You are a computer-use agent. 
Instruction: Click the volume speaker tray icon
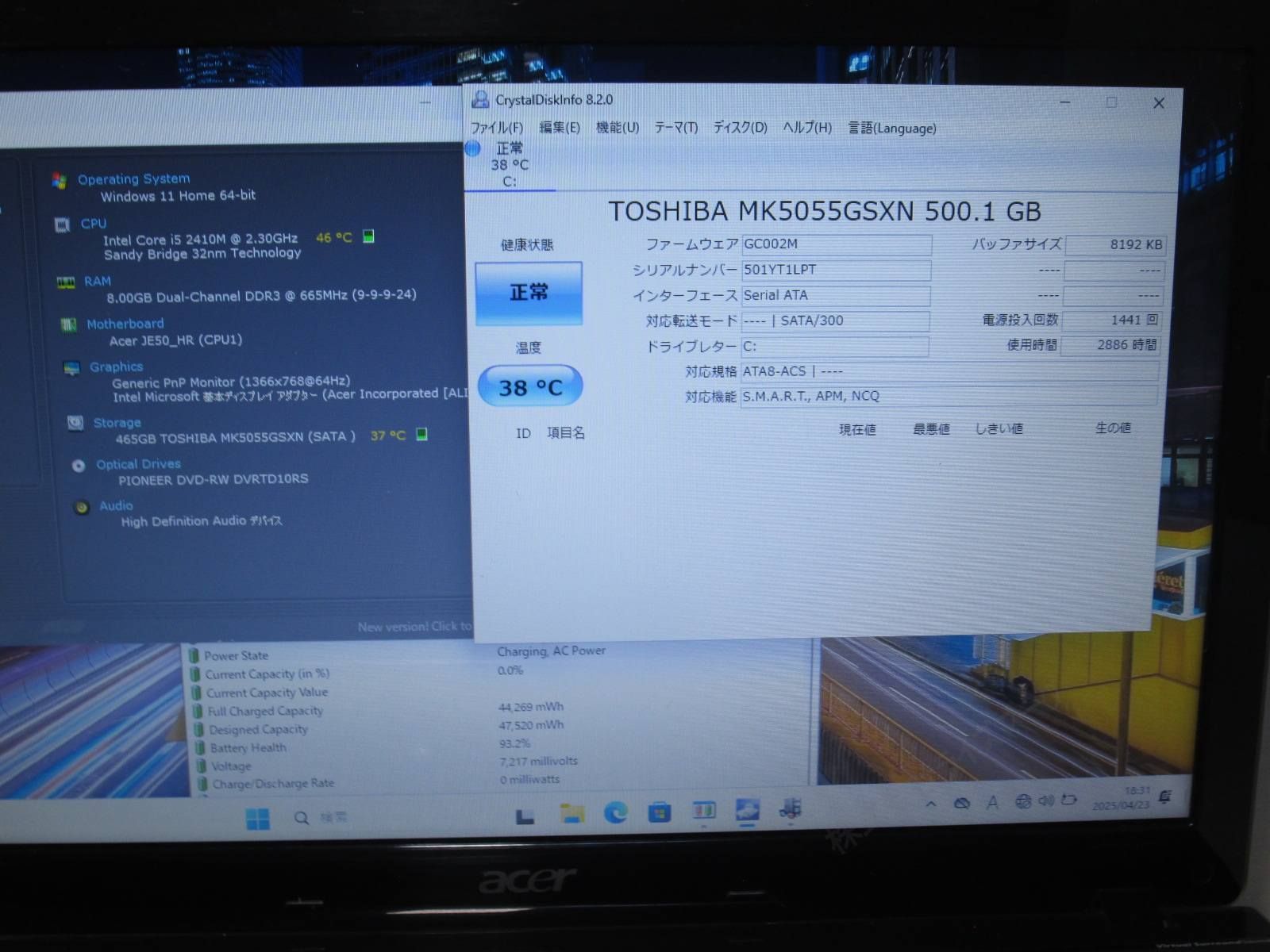pyautogui.click(x=1047, y=801)
